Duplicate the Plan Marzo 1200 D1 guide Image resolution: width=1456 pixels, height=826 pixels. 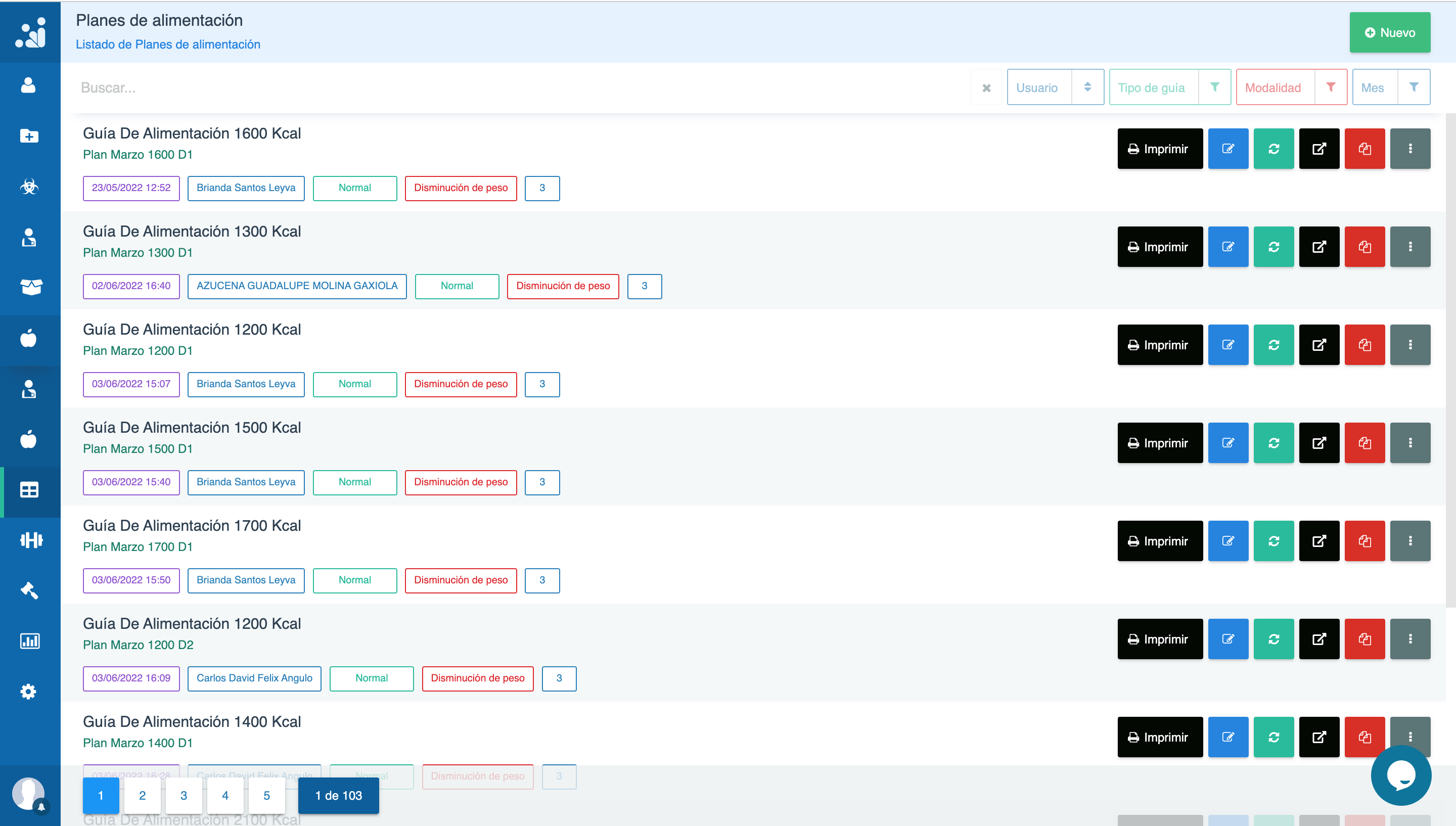1364,345
